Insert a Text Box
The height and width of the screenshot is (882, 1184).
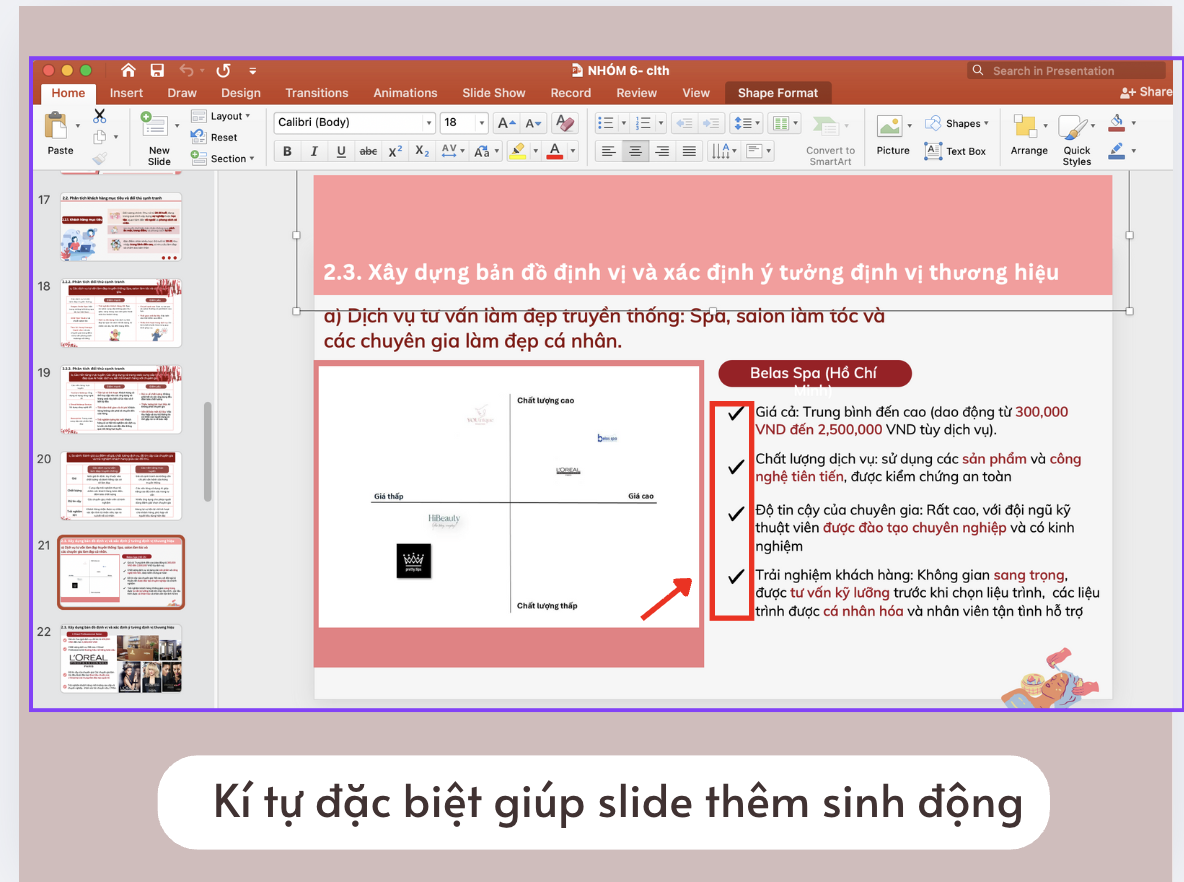960,151
